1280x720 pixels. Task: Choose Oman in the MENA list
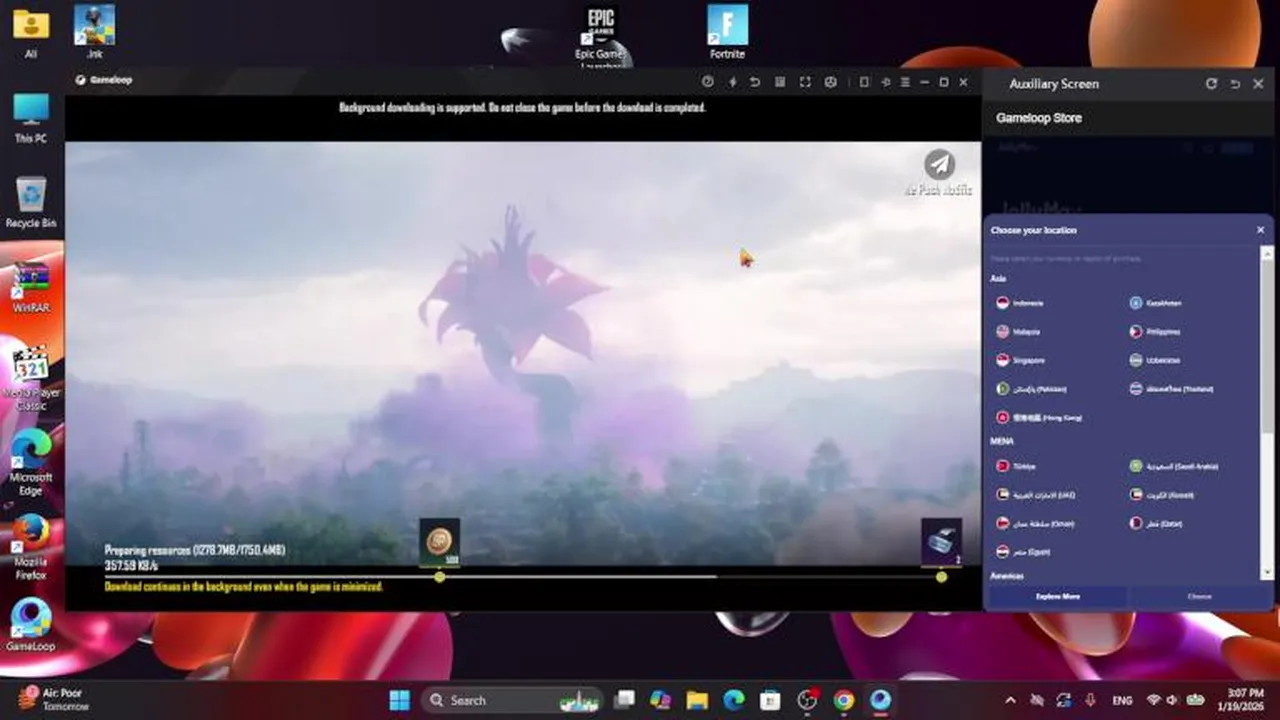(1034, 523)
